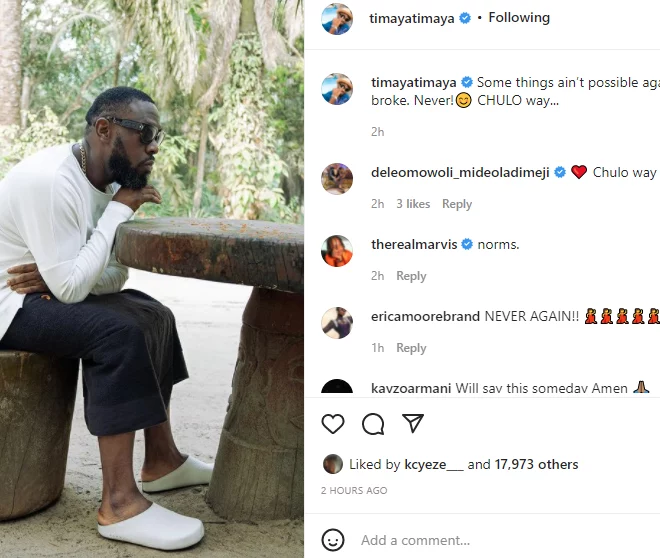Image resolution: width=660 pixels, height=558 pixels.
Task: Open the 2 HOURS AGO post timestamp
Action: (354, 491)
